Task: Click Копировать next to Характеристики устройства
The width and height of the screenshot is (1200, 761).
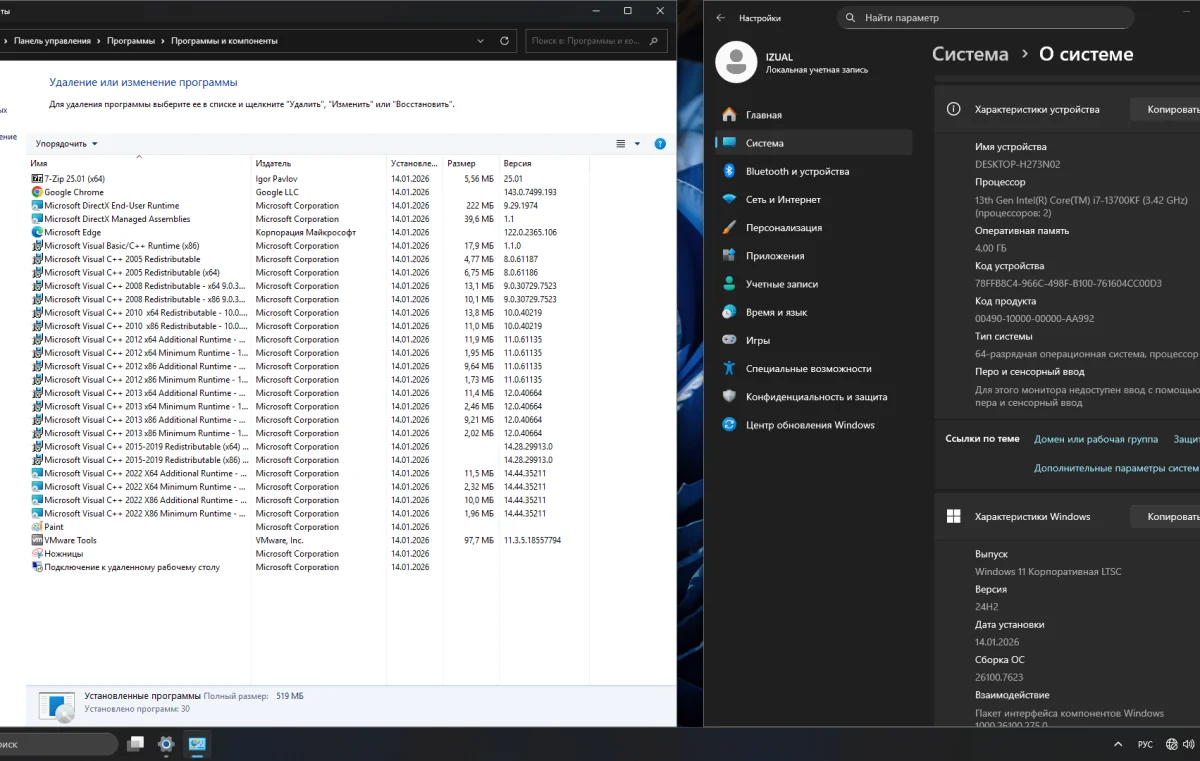Action: click(x=1170, y=110)
